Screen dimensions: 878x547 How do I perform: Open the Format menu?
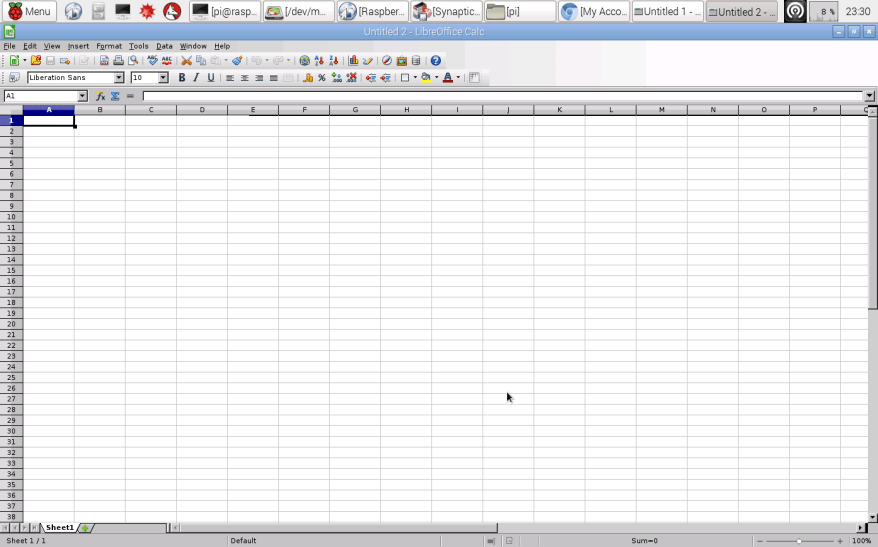(x=109, y=46)
